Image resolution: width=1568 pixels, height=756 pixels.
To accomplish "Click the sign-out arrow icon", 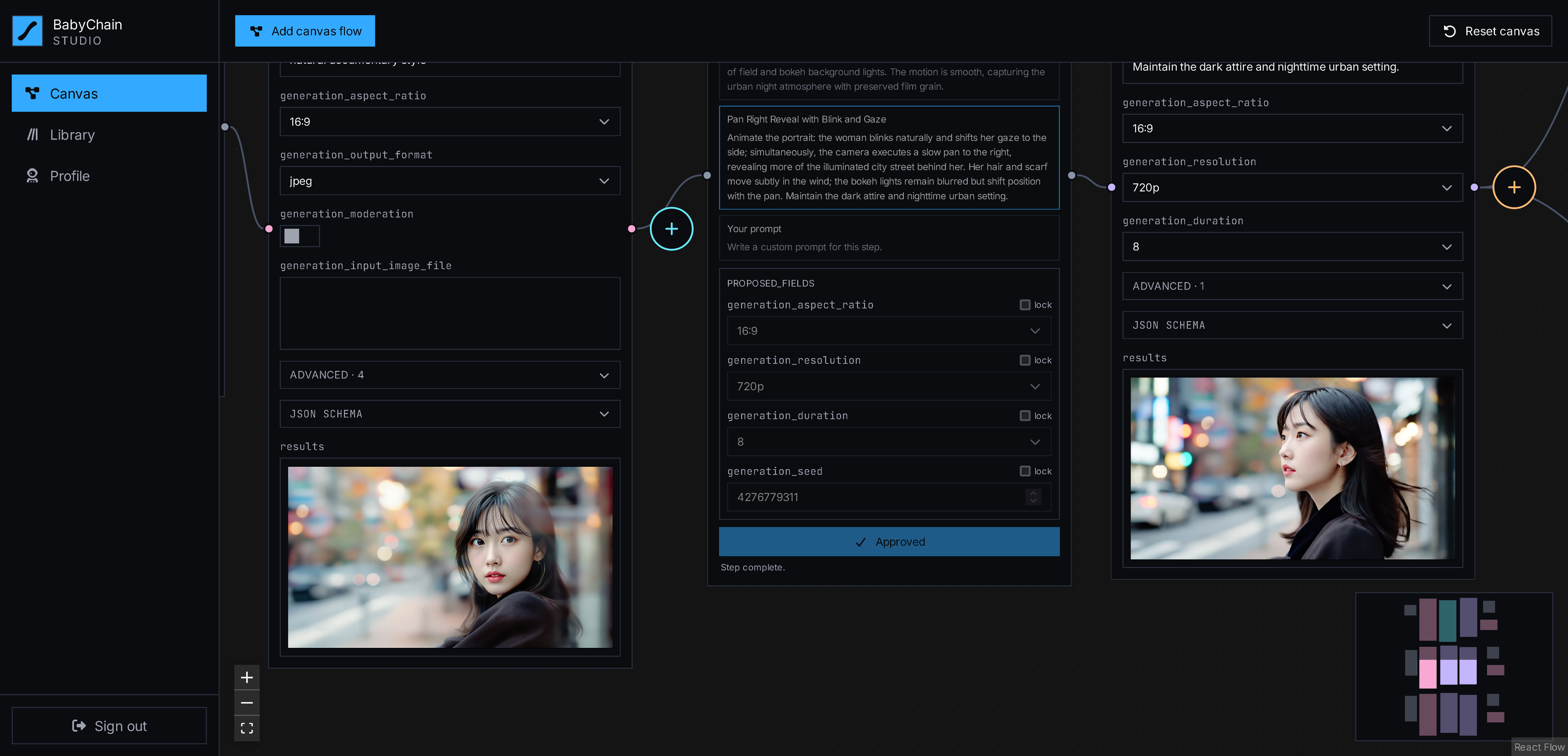I will (x=79, y=726).
